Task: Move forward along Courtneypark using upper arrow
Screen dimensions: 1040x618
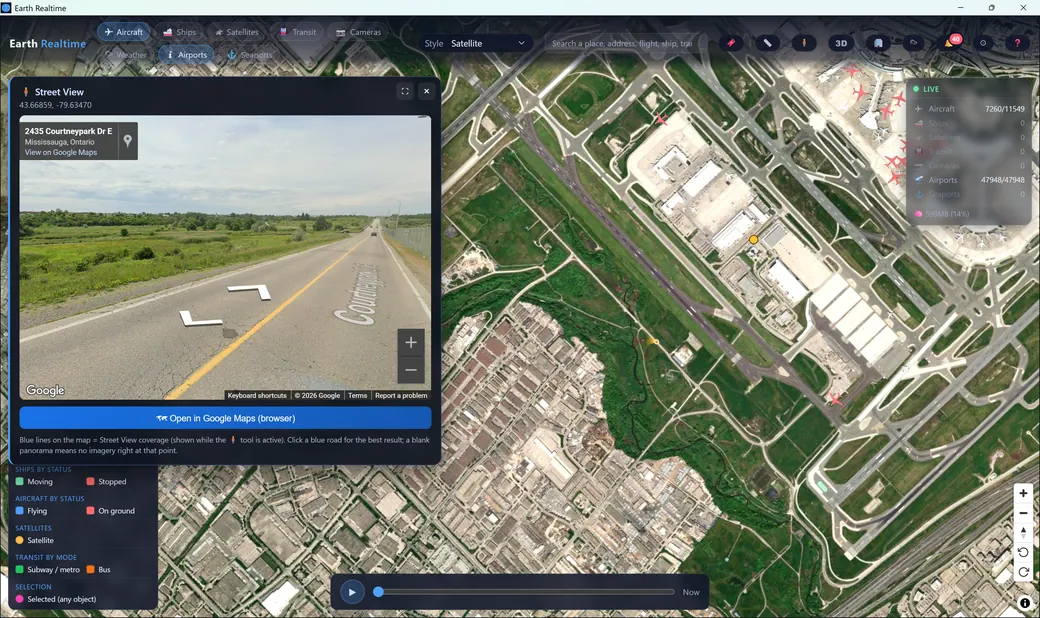Action: (x=250, y=291)
